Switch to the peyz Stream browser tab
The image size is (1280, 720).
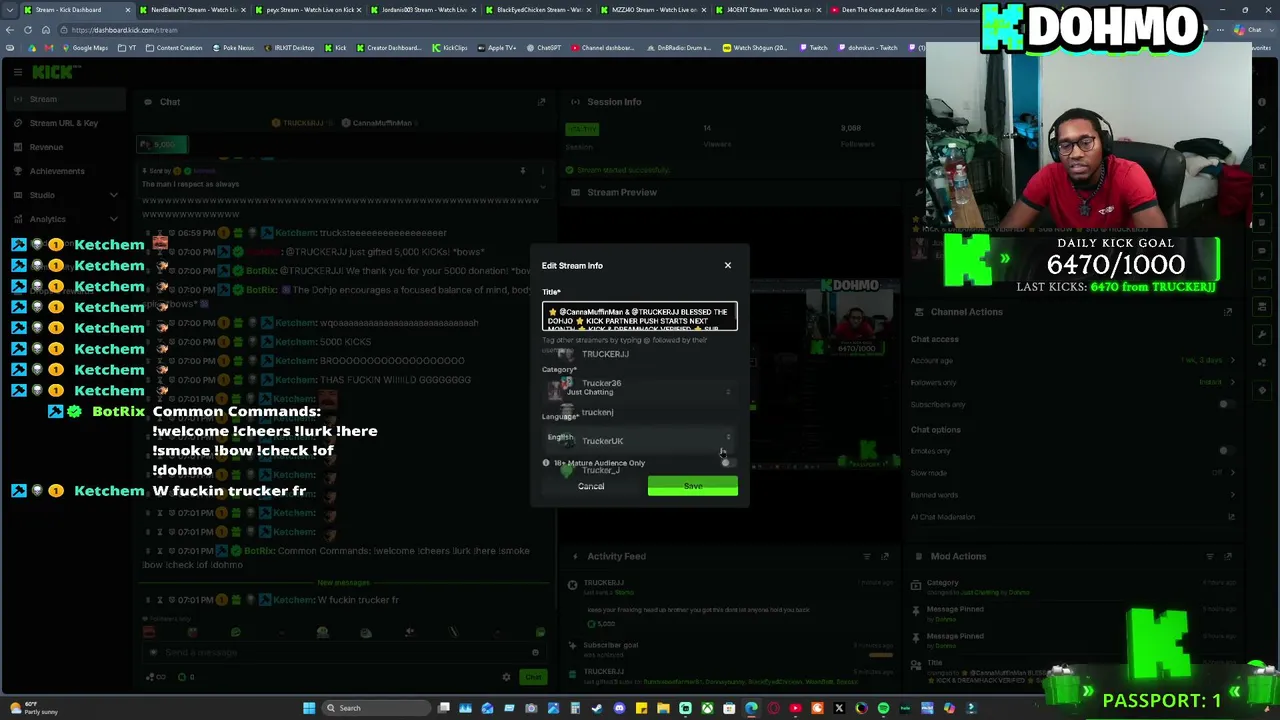pos(307,10)
